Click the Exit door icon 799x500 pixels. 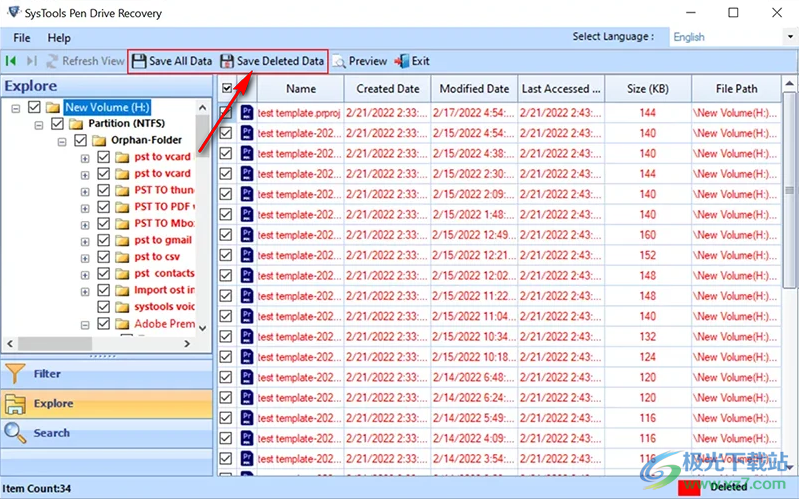(x=402, y=61)
